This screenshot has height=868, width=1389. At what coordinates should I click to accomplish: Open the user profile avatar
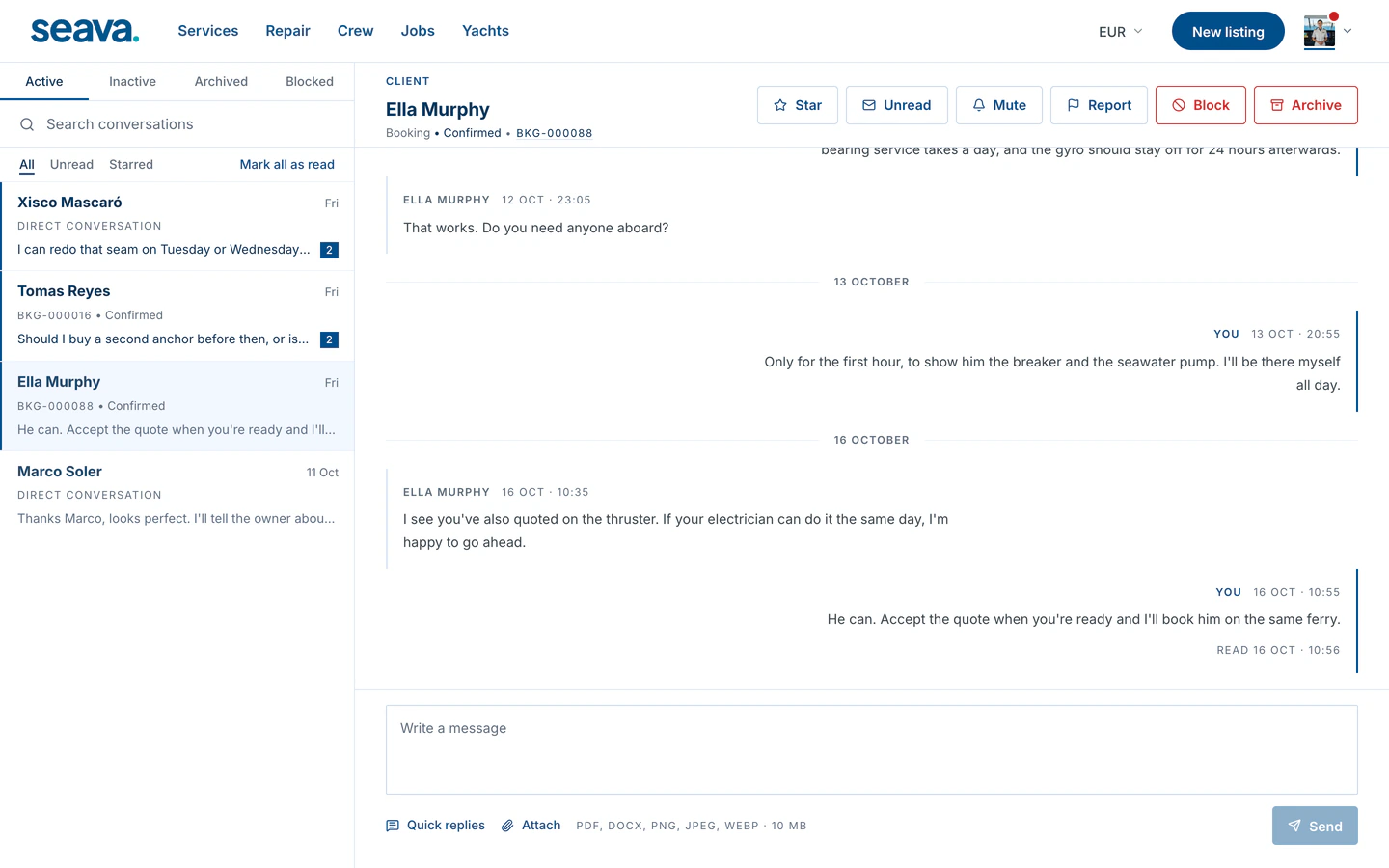[1320, 31]
